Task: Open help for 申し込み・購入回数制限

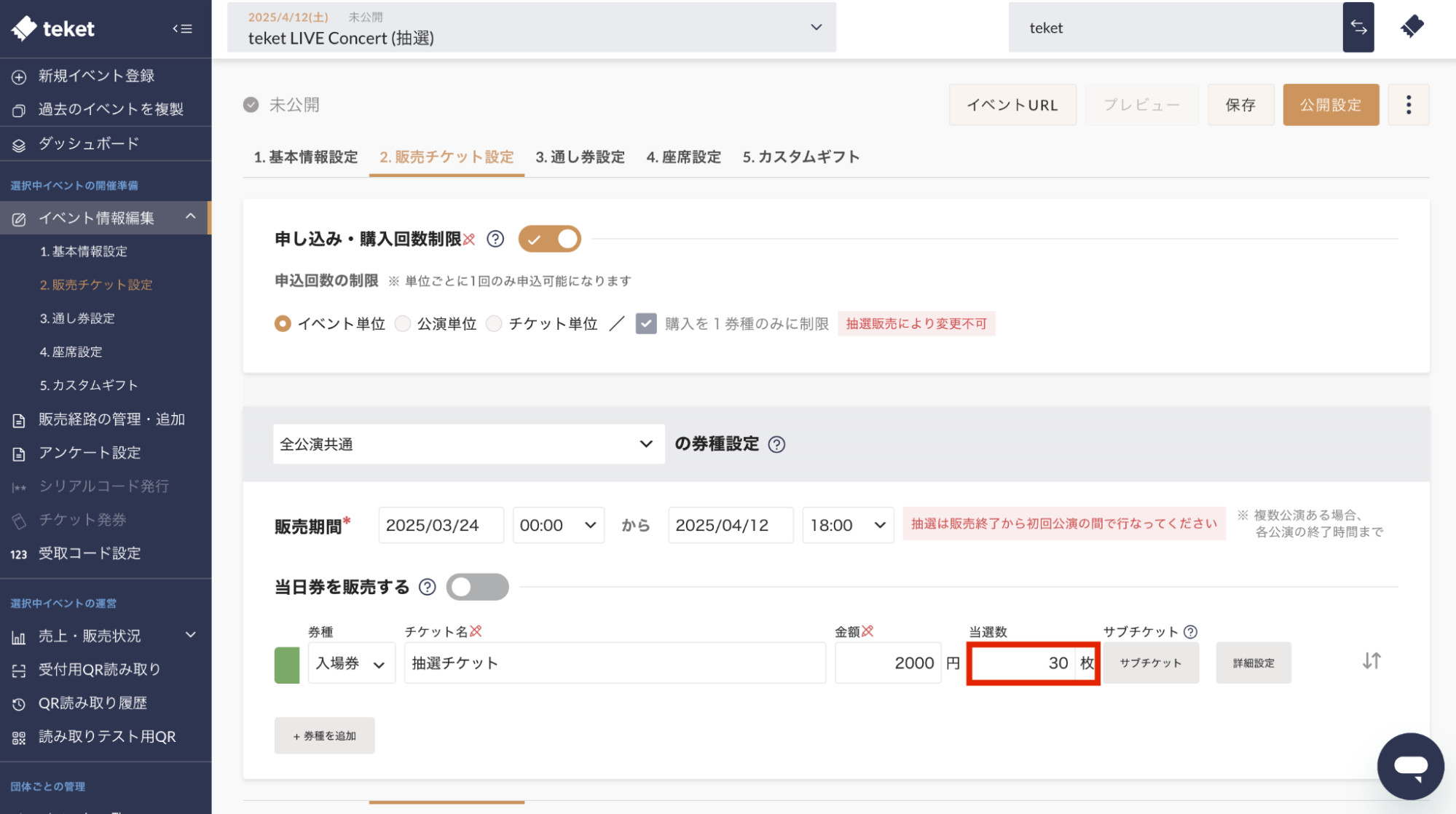Action: [495, 239]
